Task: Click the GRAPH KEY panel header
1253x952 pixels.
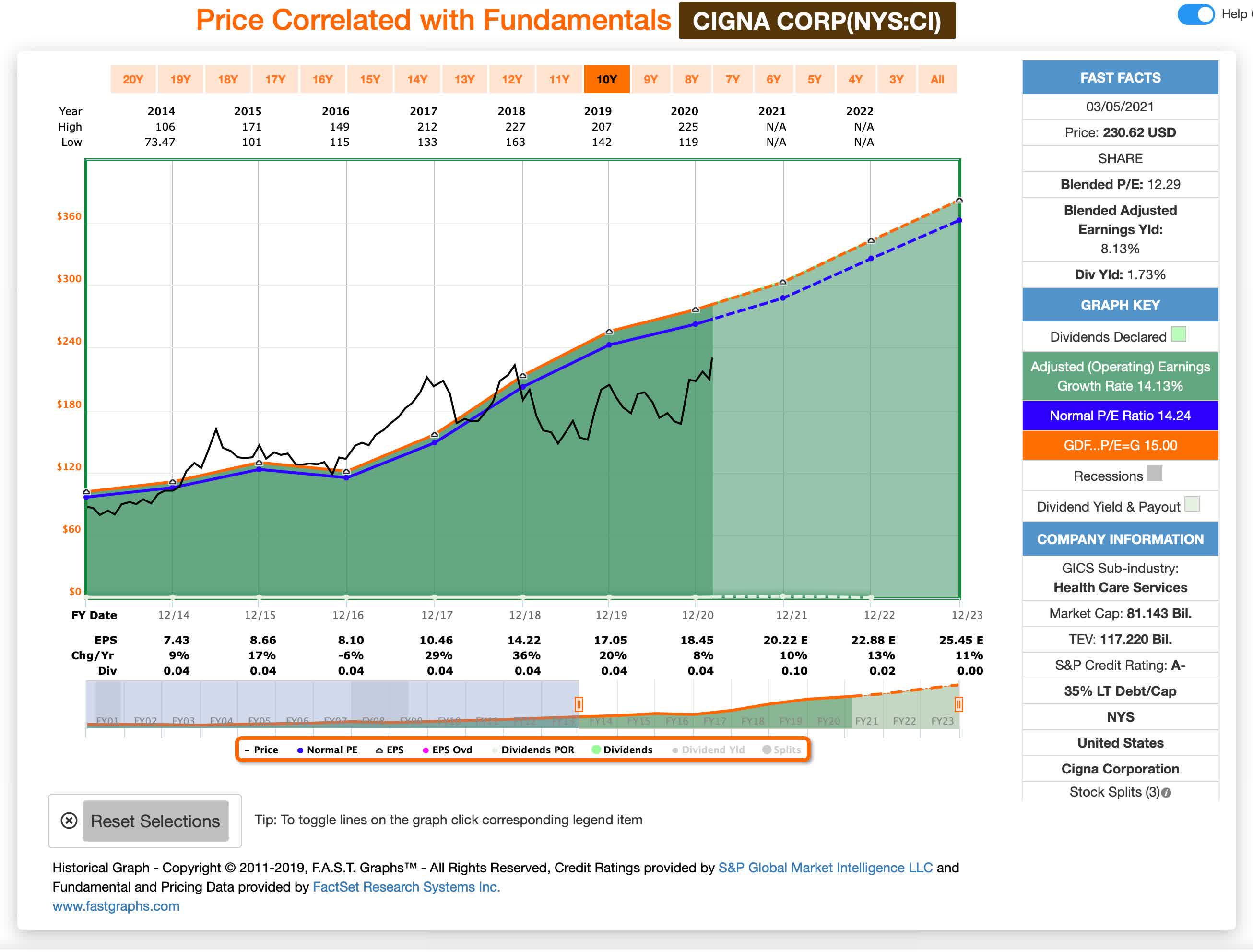Action: (1121, 305)
